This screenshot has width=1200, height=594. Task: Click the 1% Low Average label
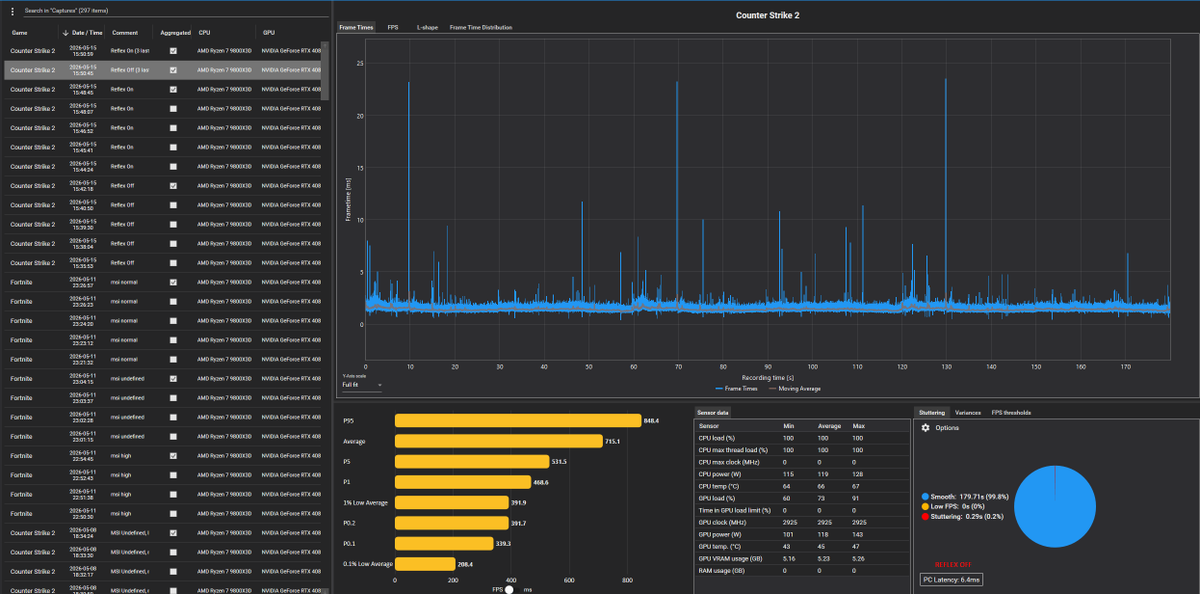pos(365,503)
